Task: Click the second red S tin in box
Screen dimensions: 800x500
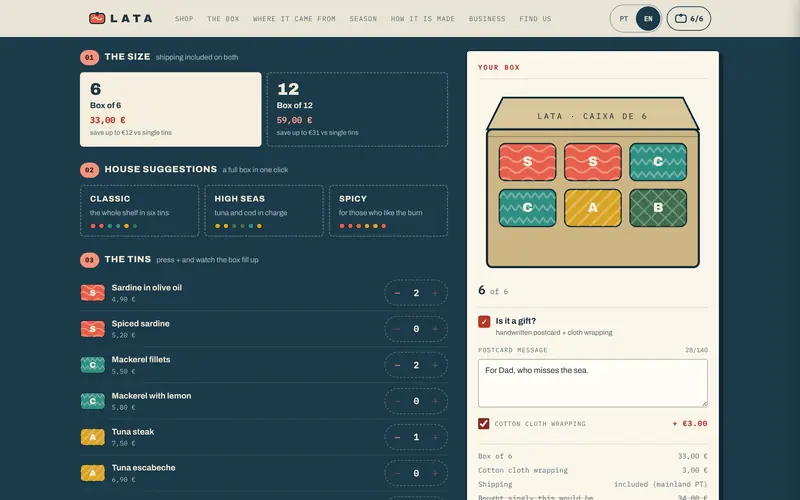Action: point(593,162)
